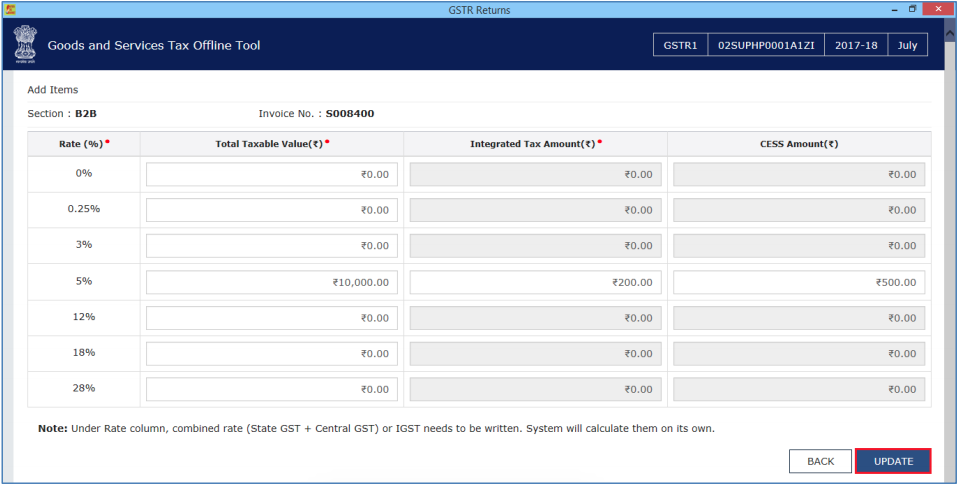The width and height of the screenshot is (958, 484).
Task: Click Integrated Tax Amount field for 12%
Action: [x=535, y=318]
